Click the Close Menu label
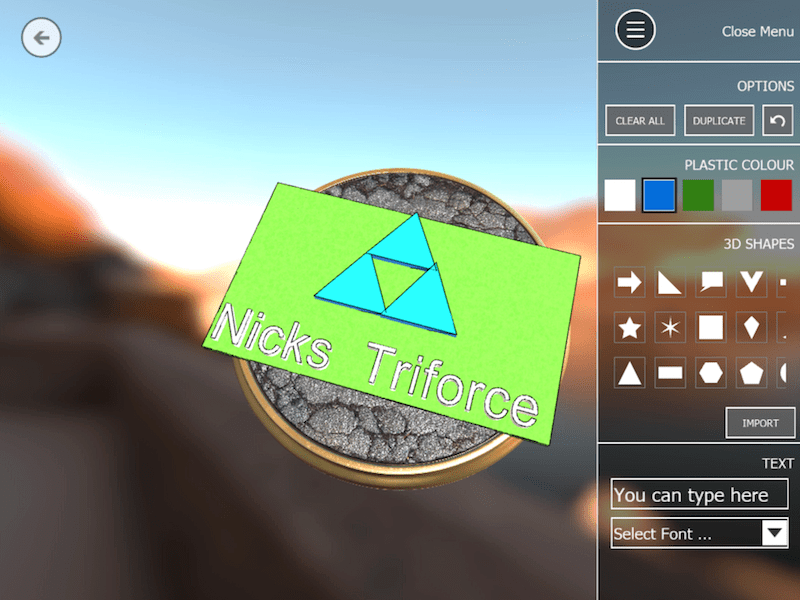This screenshot has width=800, height=600. pos(758,32)
